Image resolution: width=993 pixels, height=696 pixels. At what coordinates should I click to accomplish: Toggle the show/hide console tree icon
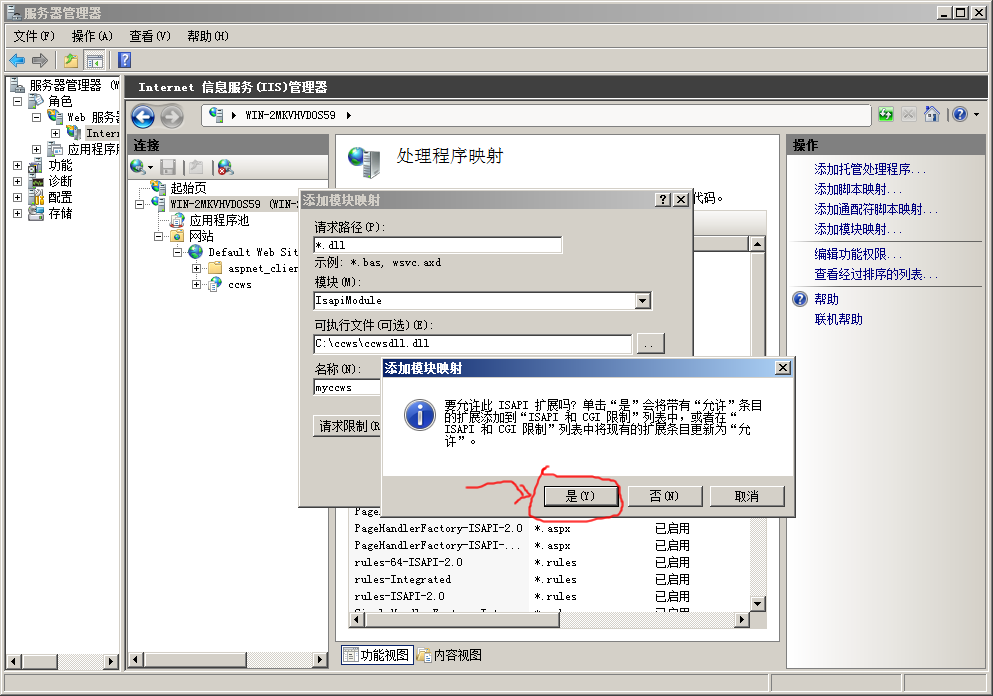click(95, 60)
